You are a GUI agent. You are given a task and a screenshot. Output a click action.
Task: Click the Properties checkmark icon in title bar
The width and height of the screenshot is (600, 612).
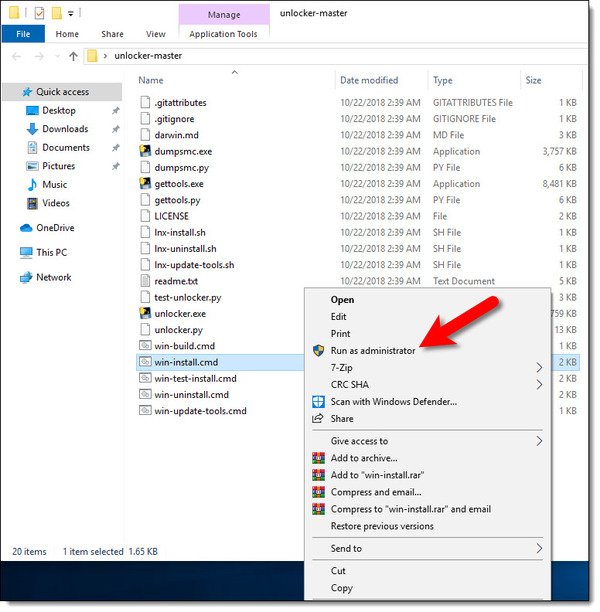pyautogui.click(x=39, y=13)
